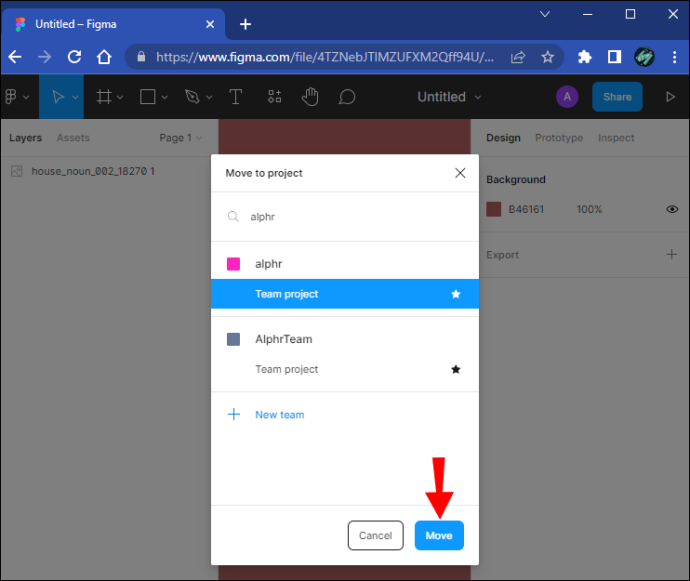Open the Resources components icon
The width and height of the screenshot is (690, 581).
click(x=275, y=96)
